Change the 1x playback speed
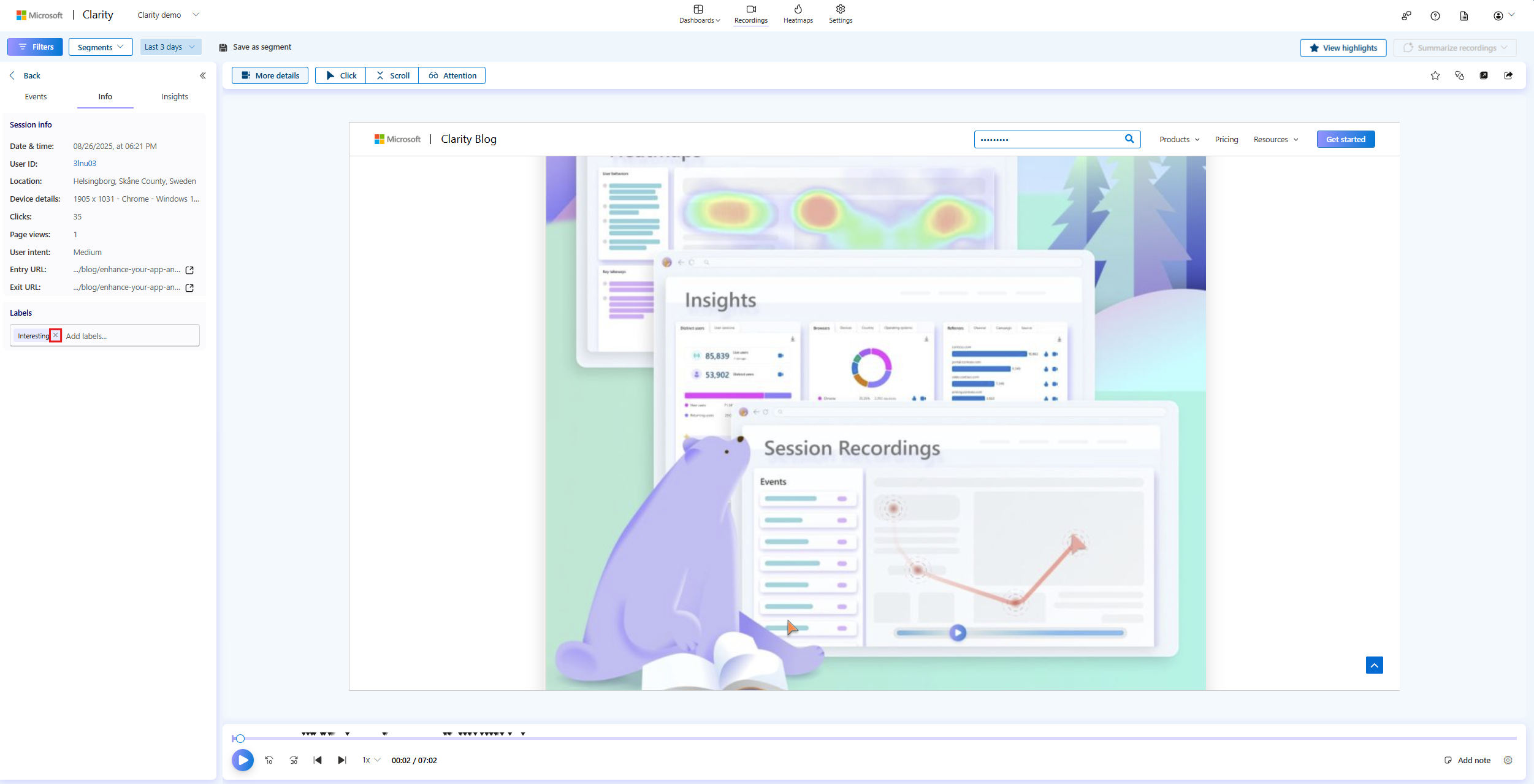This screenshot has height=784, width=1534. pos(371,760)
